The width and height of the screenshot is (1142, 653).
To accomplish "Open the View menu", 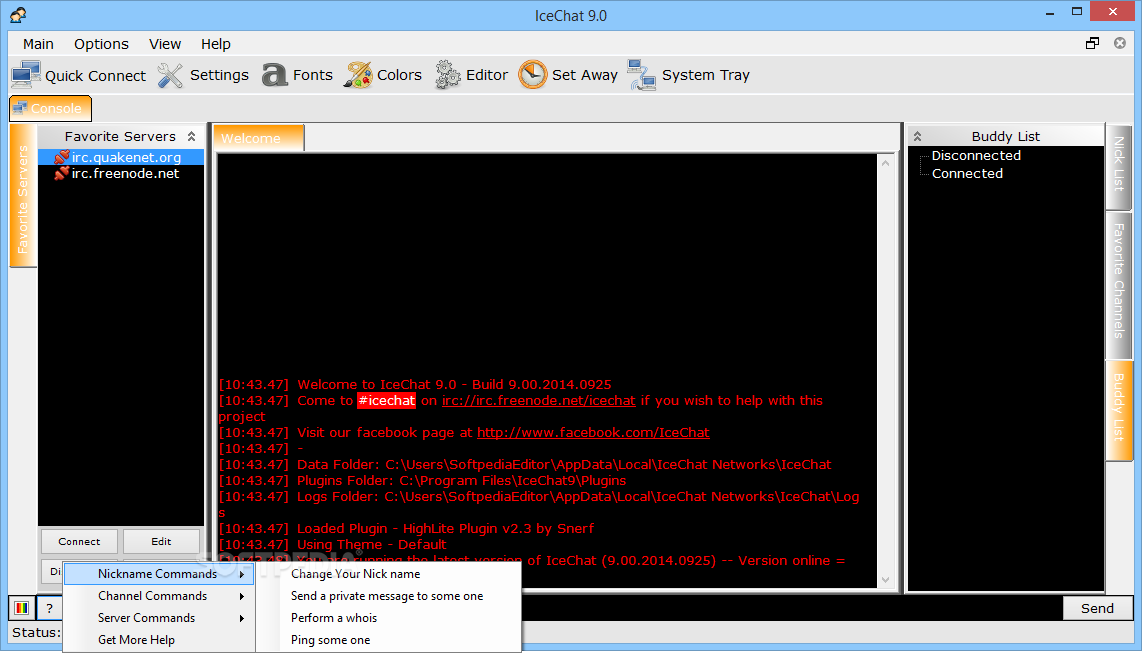I will pyautogui.click(x=165, y=44).
